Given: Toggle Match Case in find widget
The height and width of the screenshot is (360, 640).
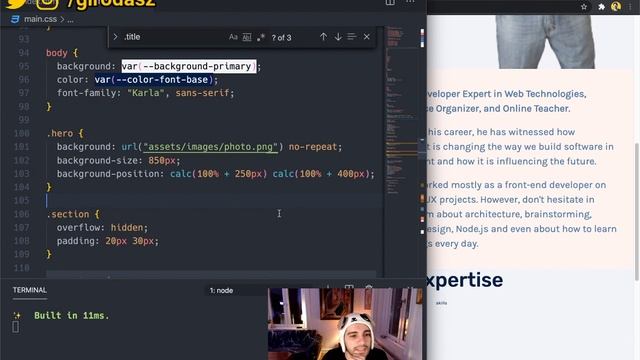Looking at the screenshot, I should (233, 37).
